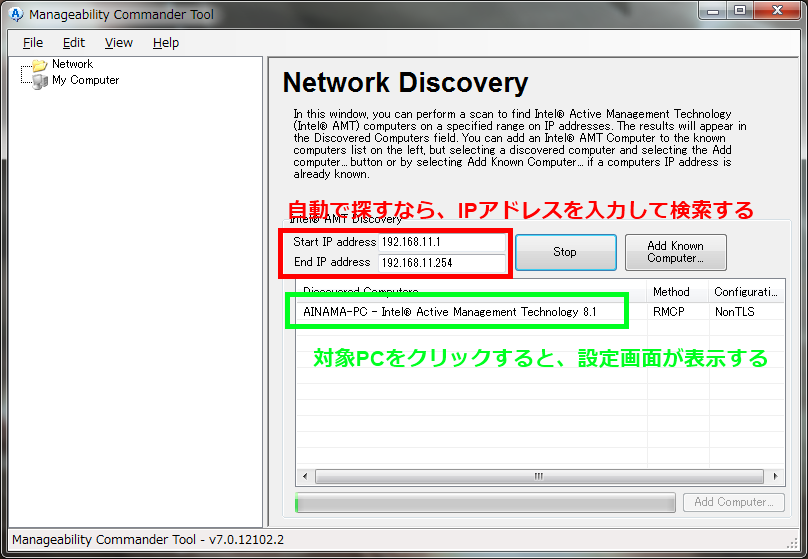Viewport: 808px width, 559px height.
Task: Click the horizontal scrollbar right arrow
Action: [775, 477]
